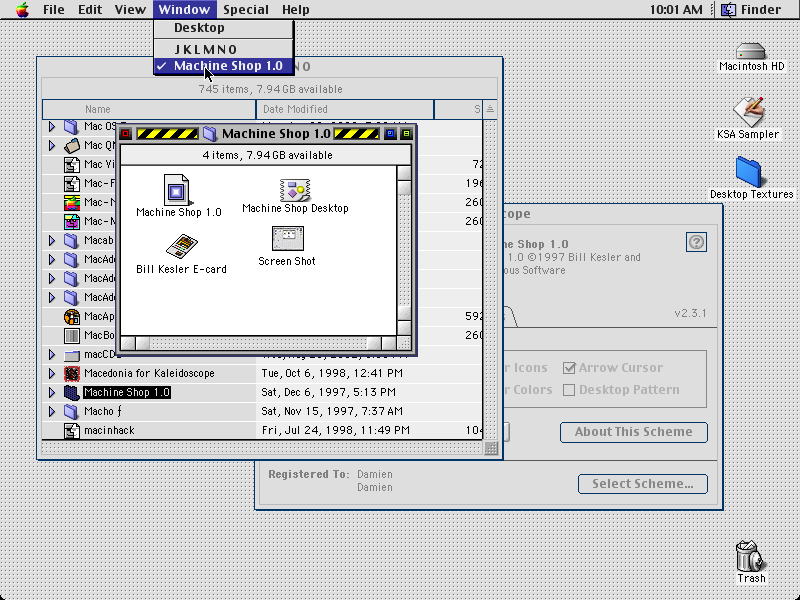Expand the Mac OS folder disclosure triangle
The image size is (800, 600).
pyautogui.click(x=52, y=126)
